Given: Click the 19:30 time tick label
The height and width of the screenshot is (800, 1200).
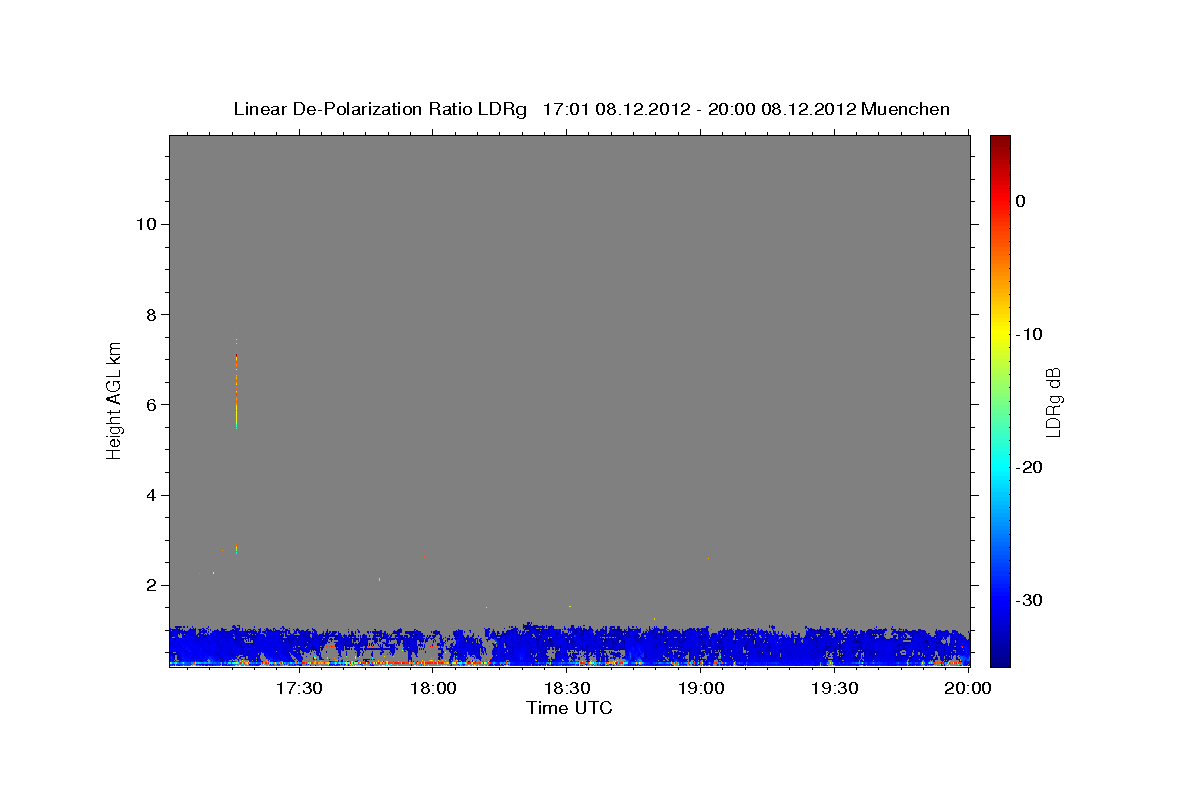Looking at the screenshot, I should point(835,689).
